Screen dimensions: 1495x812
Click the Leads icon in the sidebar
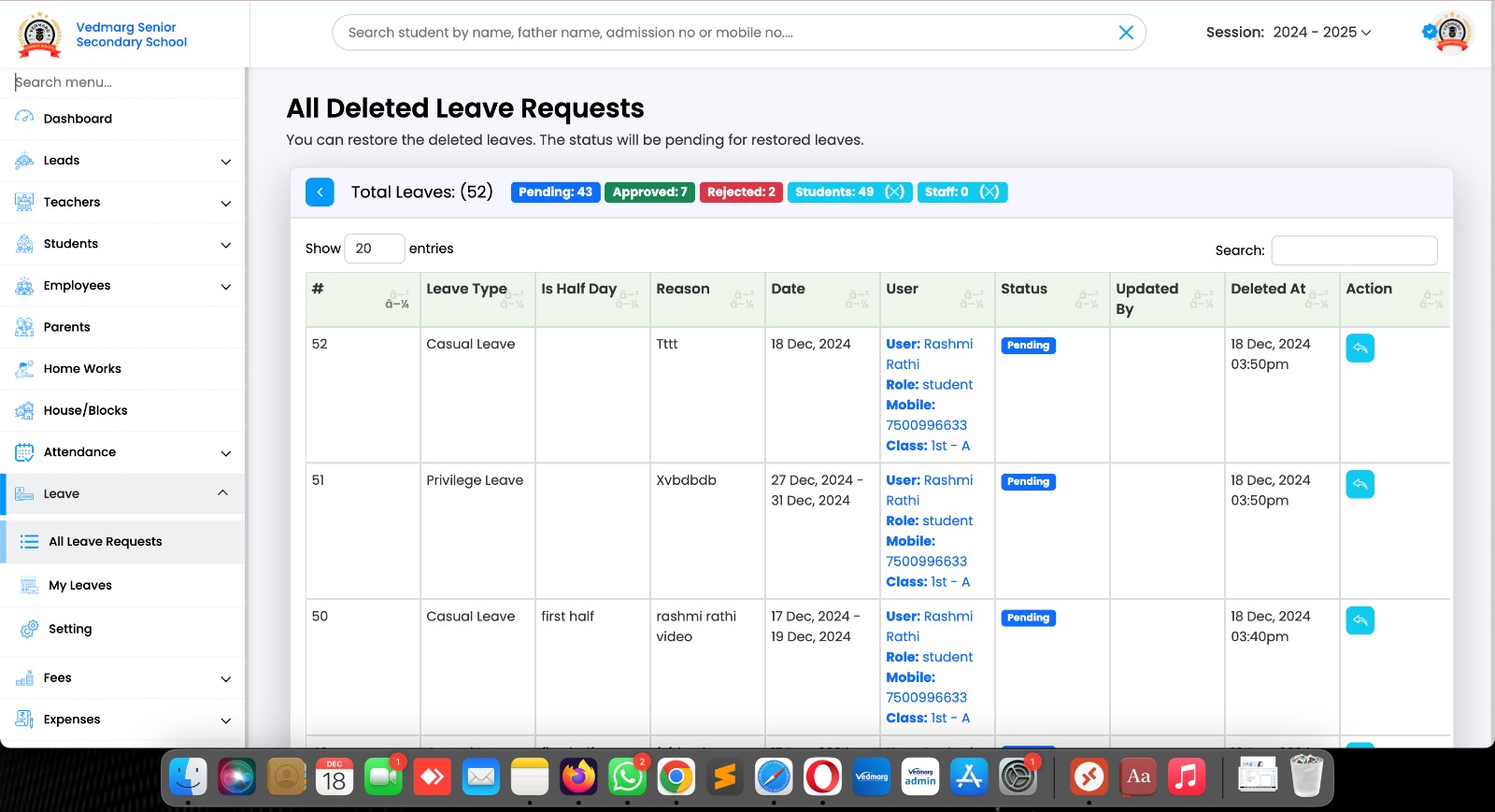click(x=24, y=161)
